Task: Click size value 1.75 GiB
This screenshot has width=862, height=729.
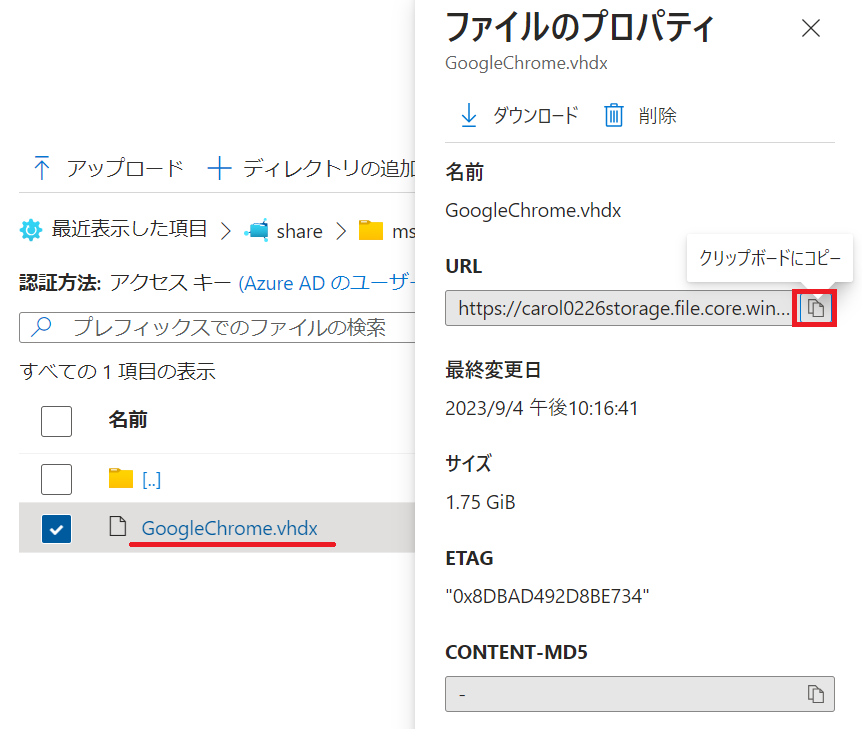Action: [x=480, y=502]
